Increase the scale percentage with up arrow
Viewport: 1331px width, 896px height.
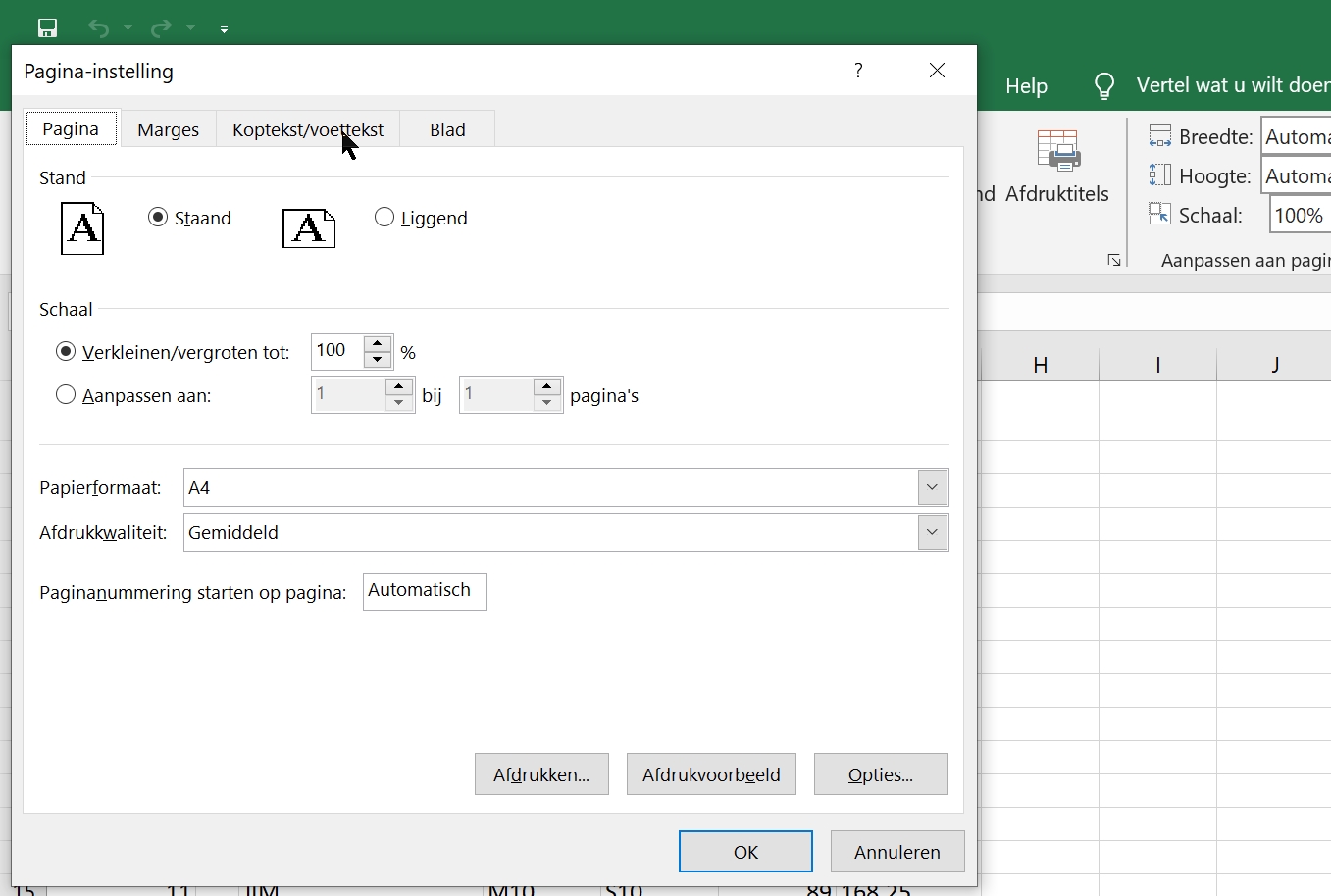tap(378, 343)
